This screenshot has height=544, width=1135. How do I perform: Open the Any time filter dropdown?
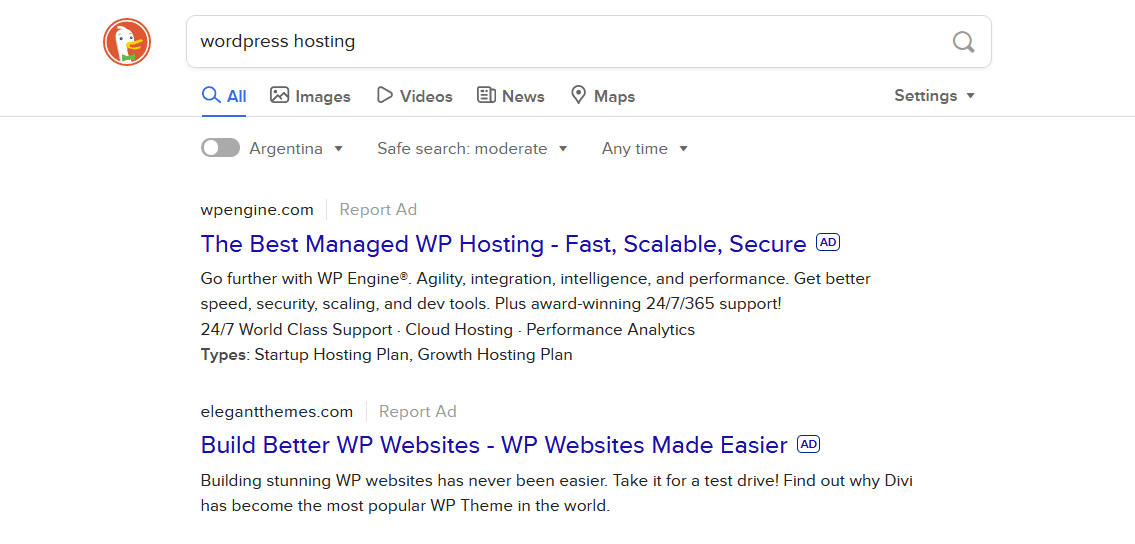(x=645, y=149)
